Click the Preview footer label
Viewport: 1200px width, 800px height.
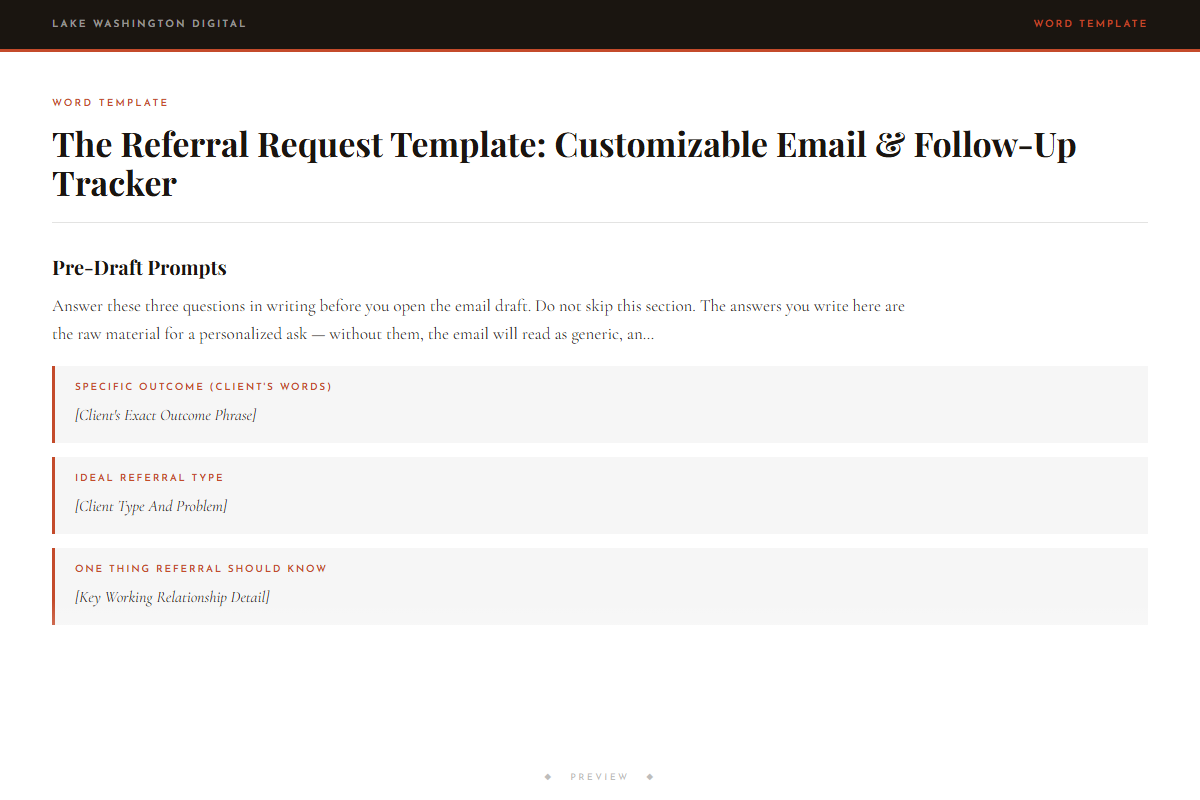[599, 777]
